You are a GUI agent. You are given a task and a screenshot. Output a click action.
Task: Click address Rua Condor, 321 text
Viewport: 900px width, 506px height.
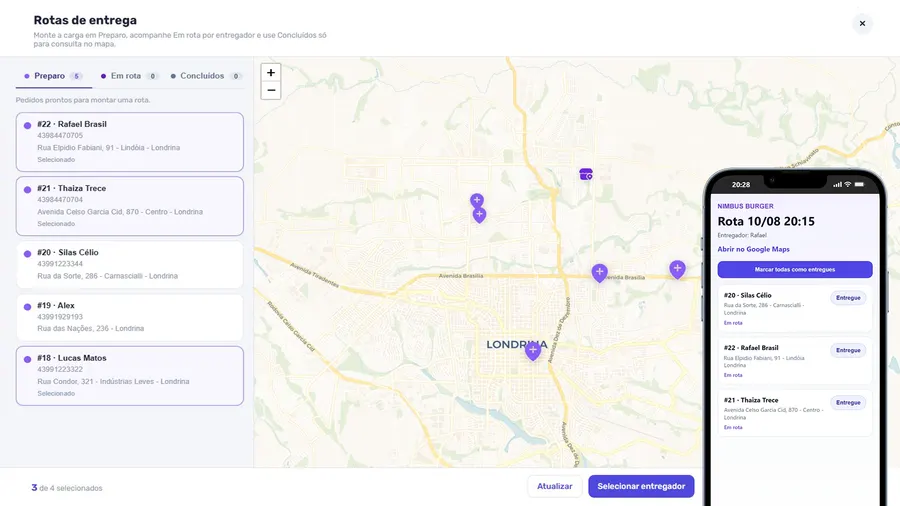click(113, 382)
